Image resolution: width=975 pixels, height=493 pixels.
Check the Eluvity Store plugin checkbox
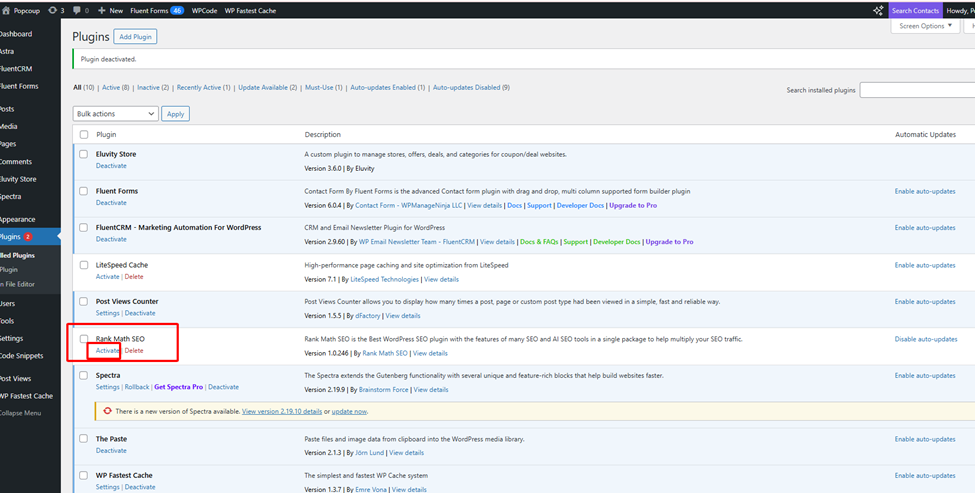tap(83, 154)
